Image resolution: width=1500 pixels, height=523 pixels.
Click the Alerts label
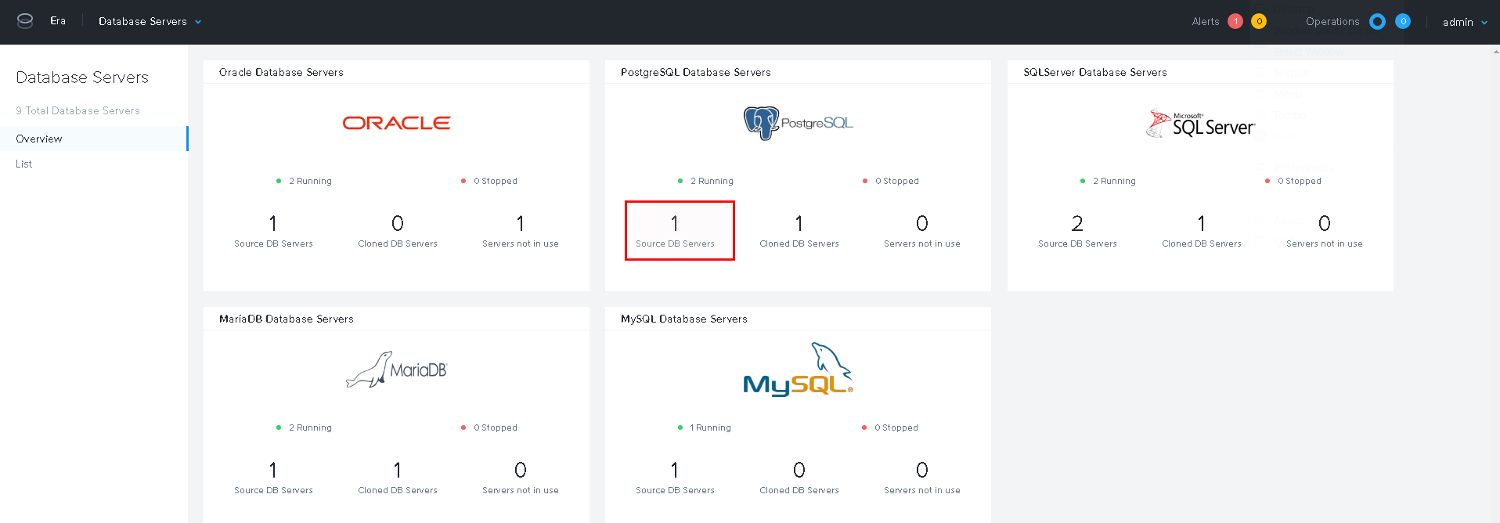tap(1206, 21)
